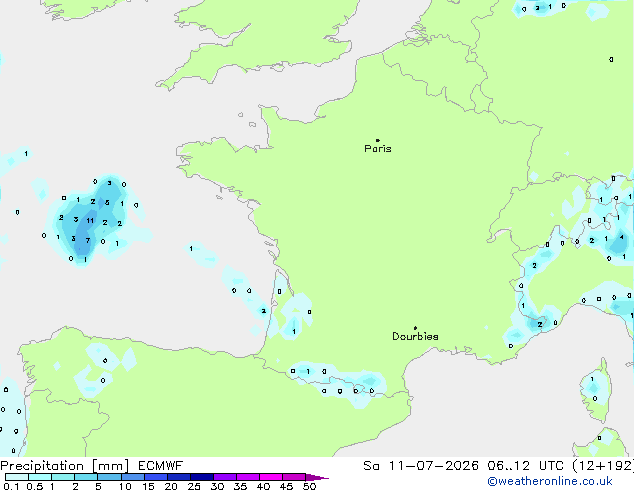Click the 11 mm precipitation value in Atlantic
The width and height of the screenshot is (634, 490).
pos(90,221)
